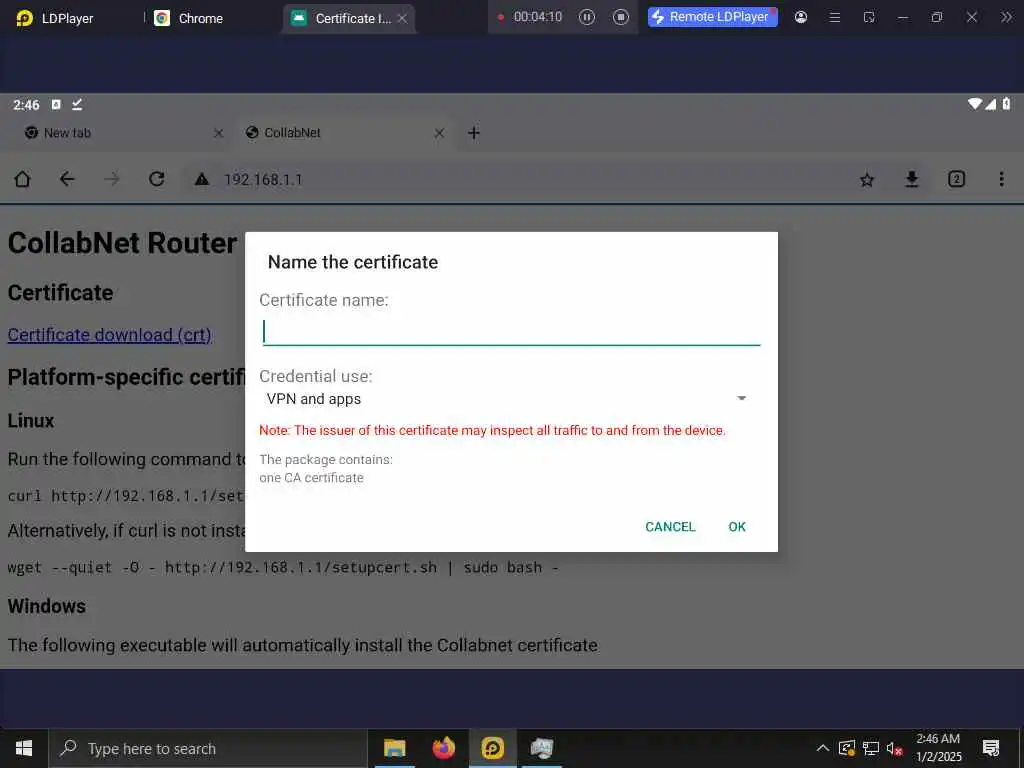Go to the browser home page
Image resolution: width=1024 pixels, height=768 pixels.
(22, 179)
